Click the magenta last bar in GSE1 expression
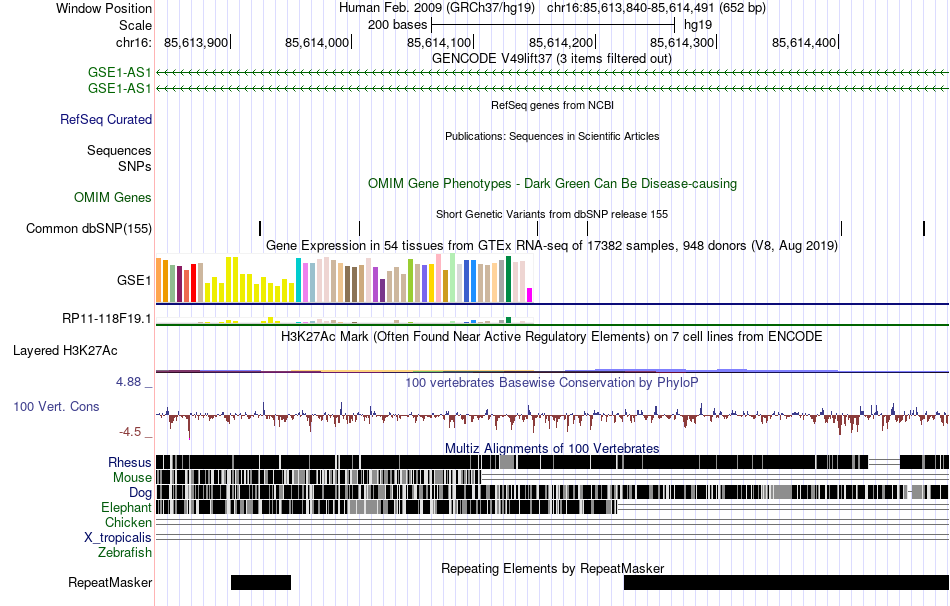Image resolution: width=950 pixels, height=606 pixels. pos(530,295)
